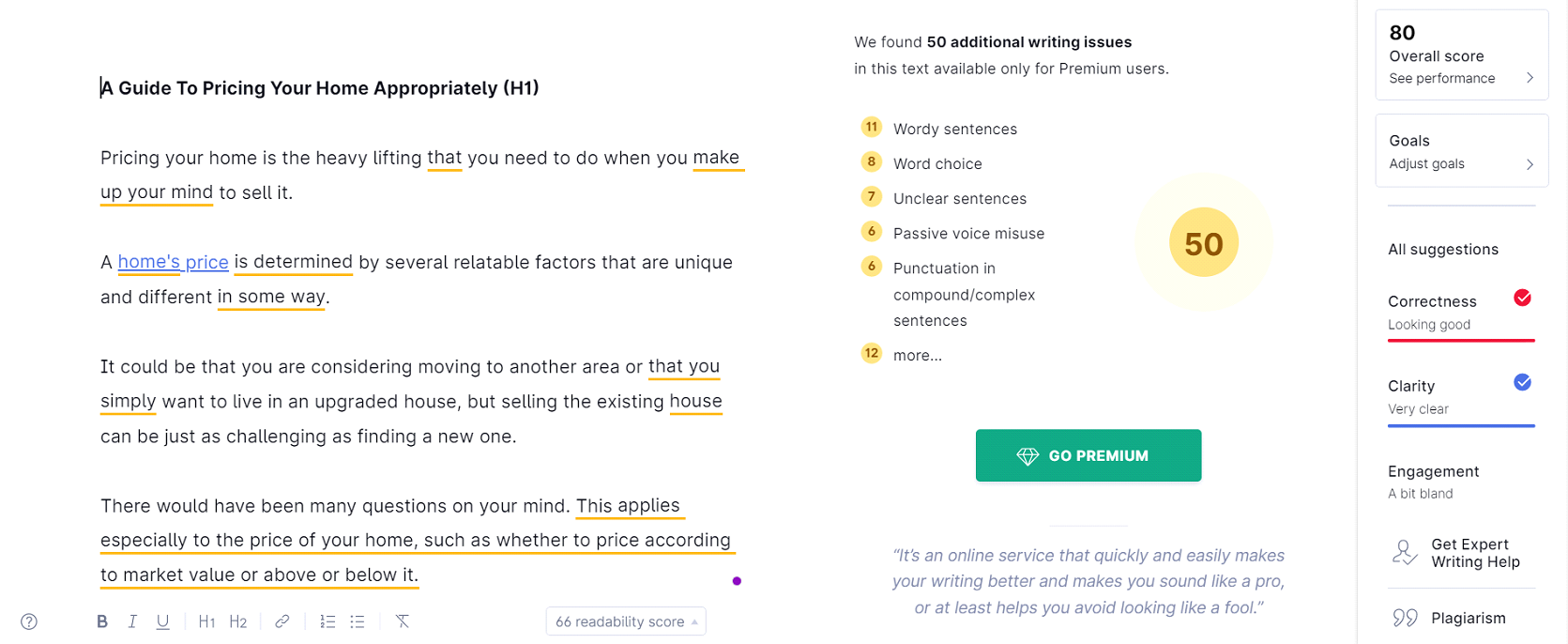The height and width of the screenshot is (644, 1568).
Task: Click the GO PREMIUM button
Action: (x=1088, y=455)
